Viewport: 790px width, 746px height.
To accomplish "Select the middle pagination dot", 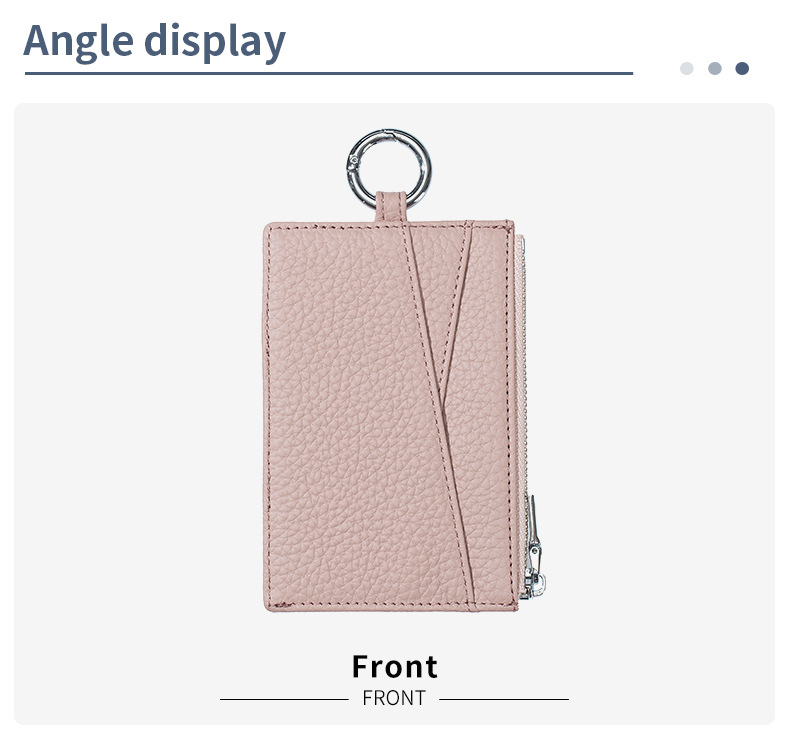I will coord(714,68).
